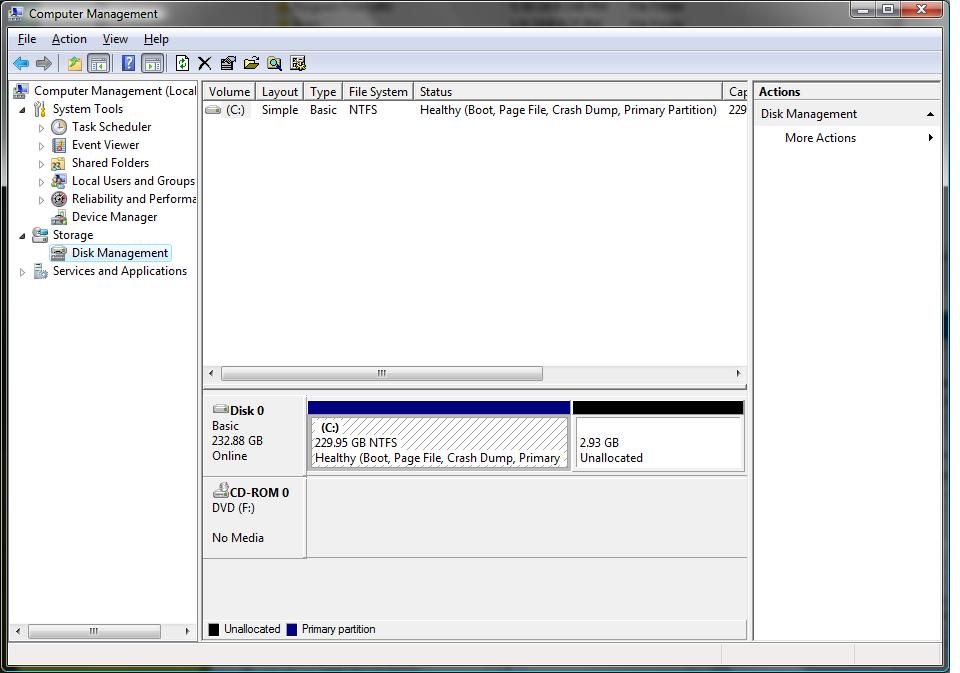Open the File menu
The height and width of the screenshot is (673, 960).
pos(27,39)
